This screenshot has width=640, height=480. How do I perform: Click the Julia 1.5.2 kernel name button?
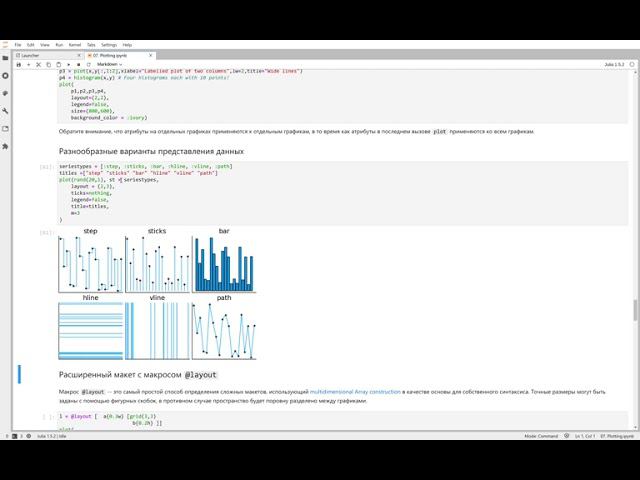tap(614, 64)
